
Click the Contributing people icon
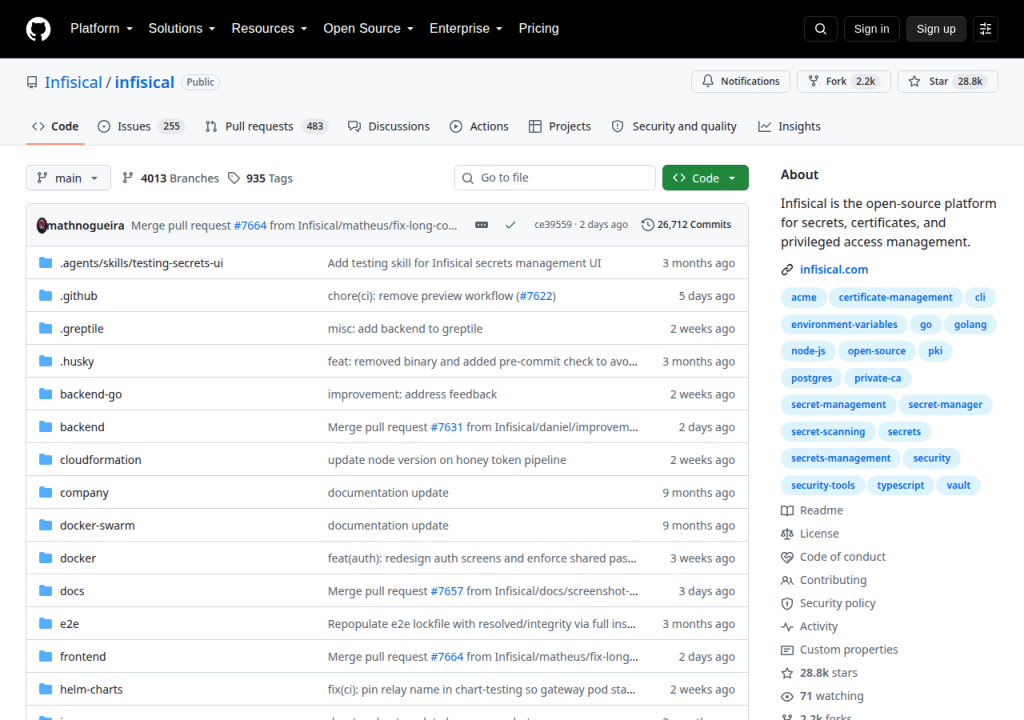[x=787, y=580]
